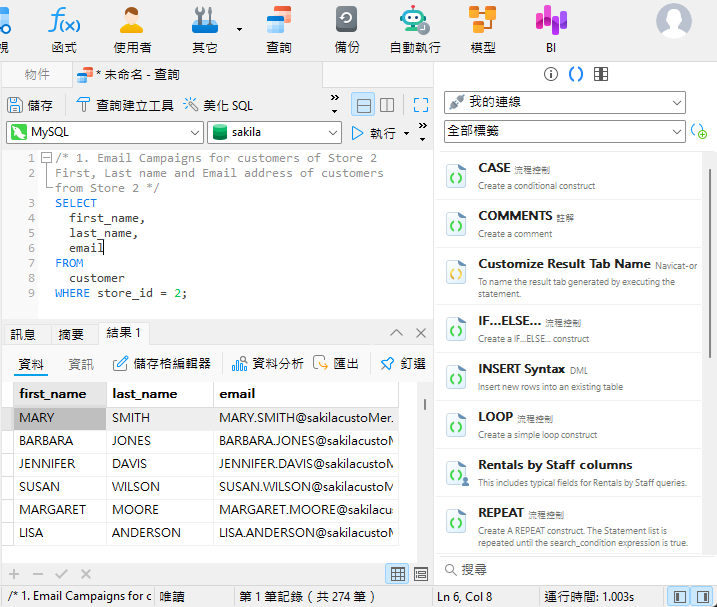The image size is (717, 607).
Task: Click the email column header
Action: click(x=306, y=394)
